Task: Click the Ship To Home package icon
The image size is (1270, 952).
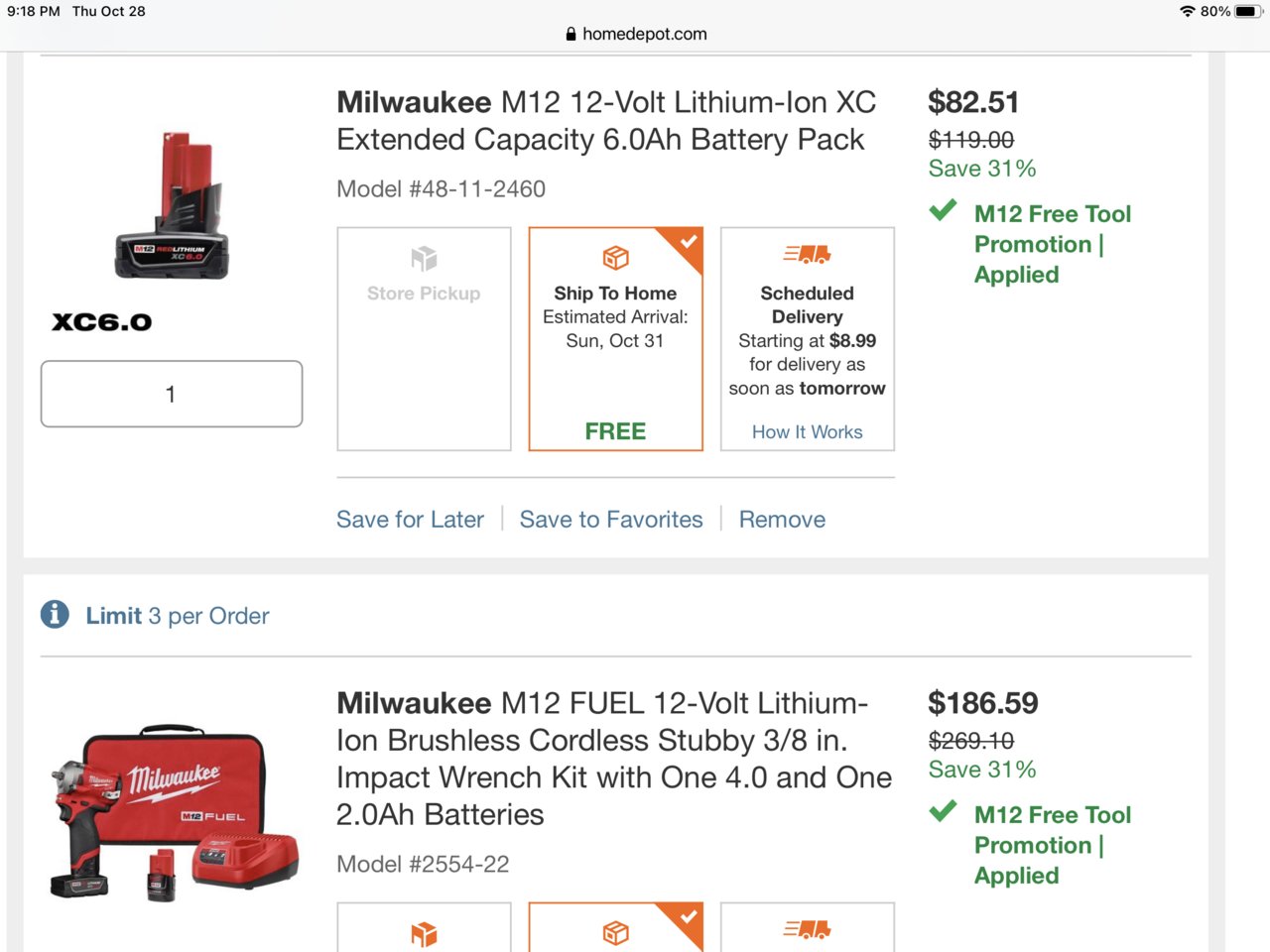Action: (x=615, y=258)
